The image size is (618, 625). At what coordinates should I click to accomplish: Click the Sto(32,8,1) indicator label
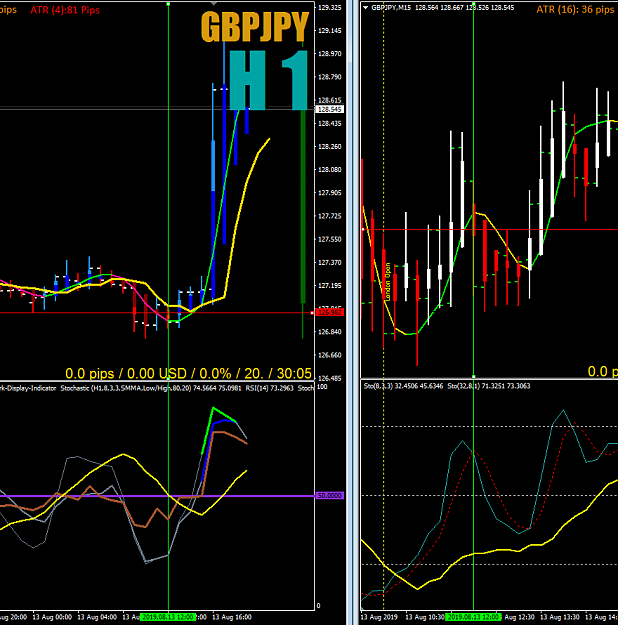click(489, 386)
